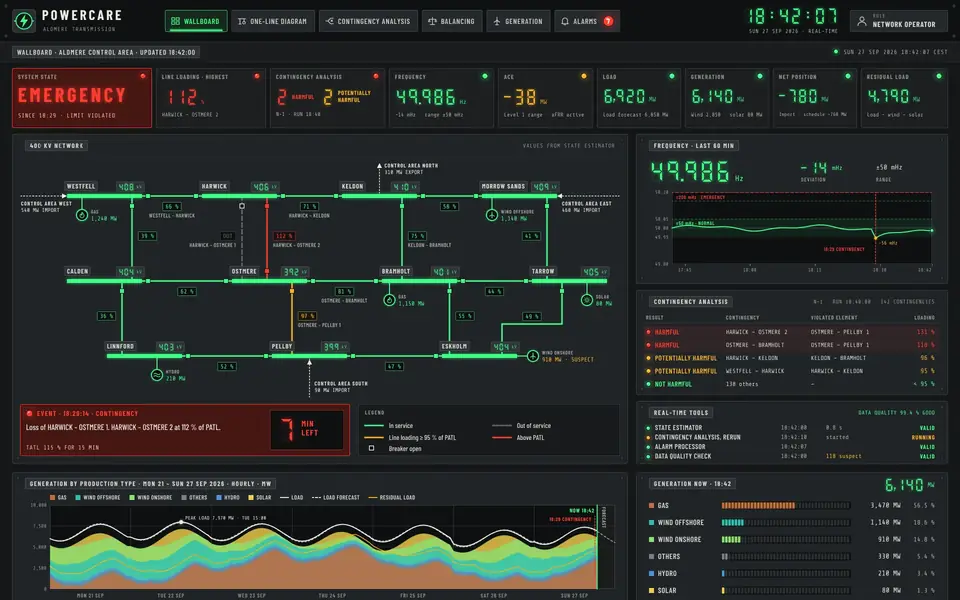Viewport: 960px width, 600px height.
Task: Click the Gas swatch in production chart legend
Action: tap(53, 498)
